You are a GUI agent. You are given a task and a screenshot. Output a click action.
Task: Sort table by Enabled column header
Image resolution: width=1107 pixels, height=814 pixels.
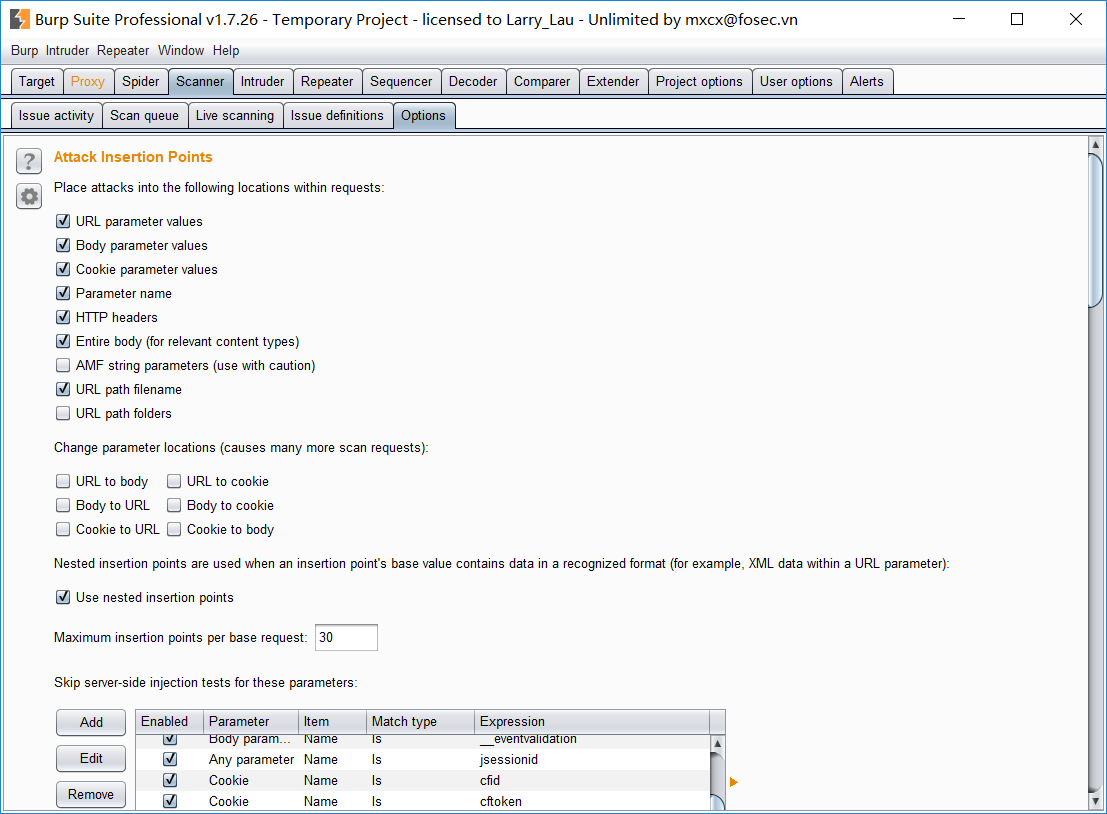coord(169,722)
